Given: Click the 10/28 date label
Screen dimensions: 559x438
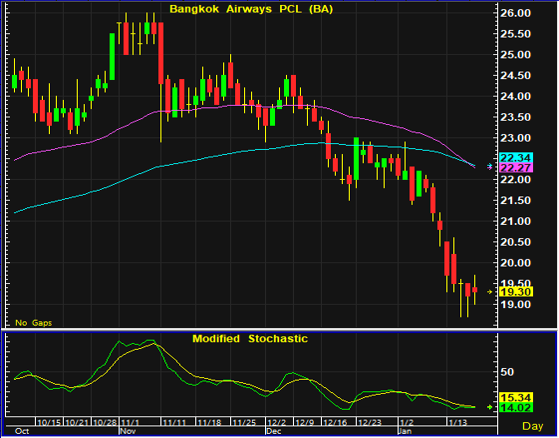Looking at the screenshot, I should click(105, 423).
